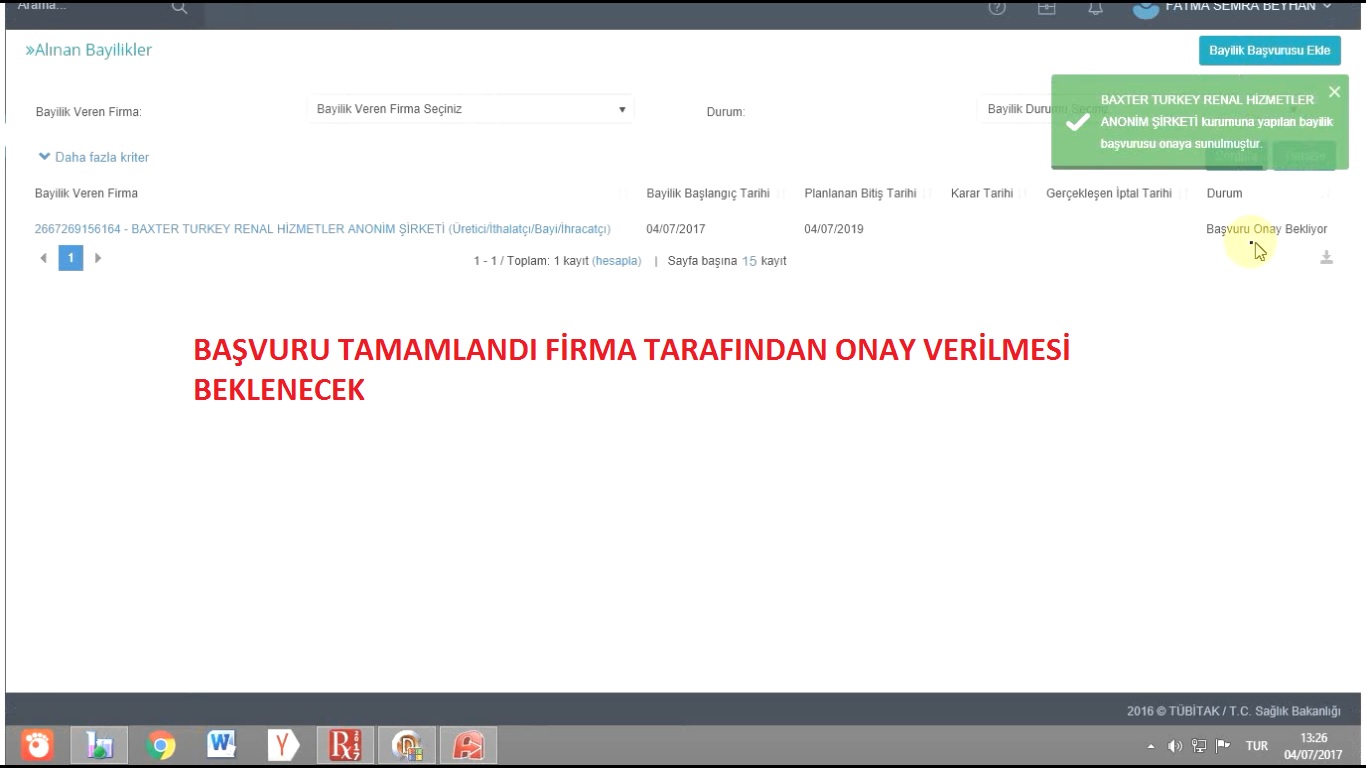
Task: Expand the Daha fazla kriter section
Action: tap(93, 157)
